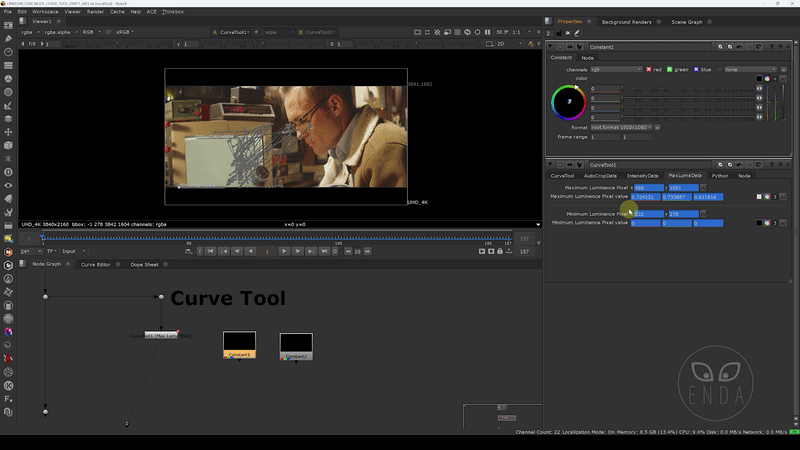Toggle the green channel checkbox
Viewport: 800px width, 450px height.
pyautogui.click(x=669, y=69)
